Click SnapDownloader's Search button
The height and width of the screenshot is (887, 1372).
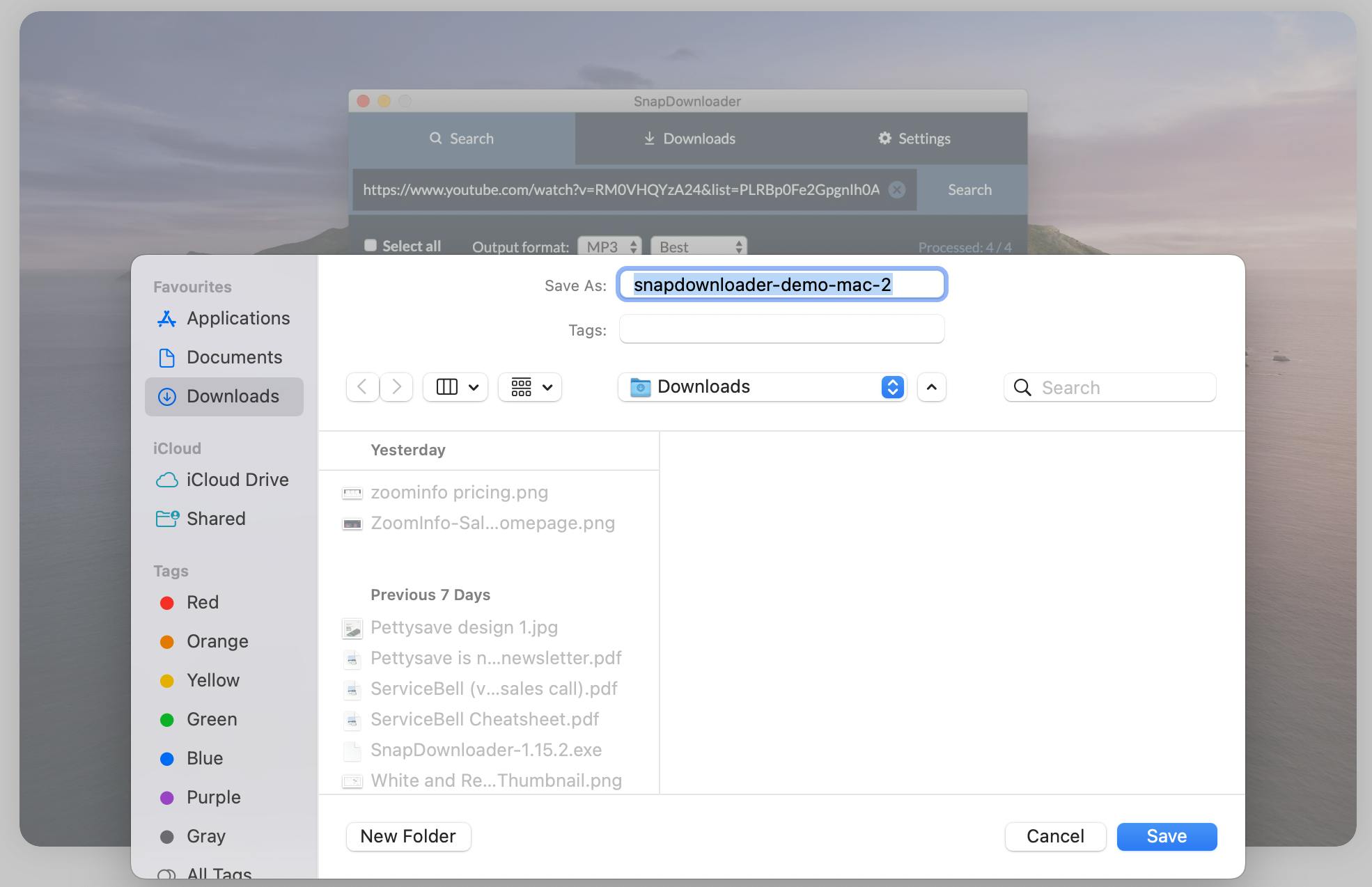(969, 189)
